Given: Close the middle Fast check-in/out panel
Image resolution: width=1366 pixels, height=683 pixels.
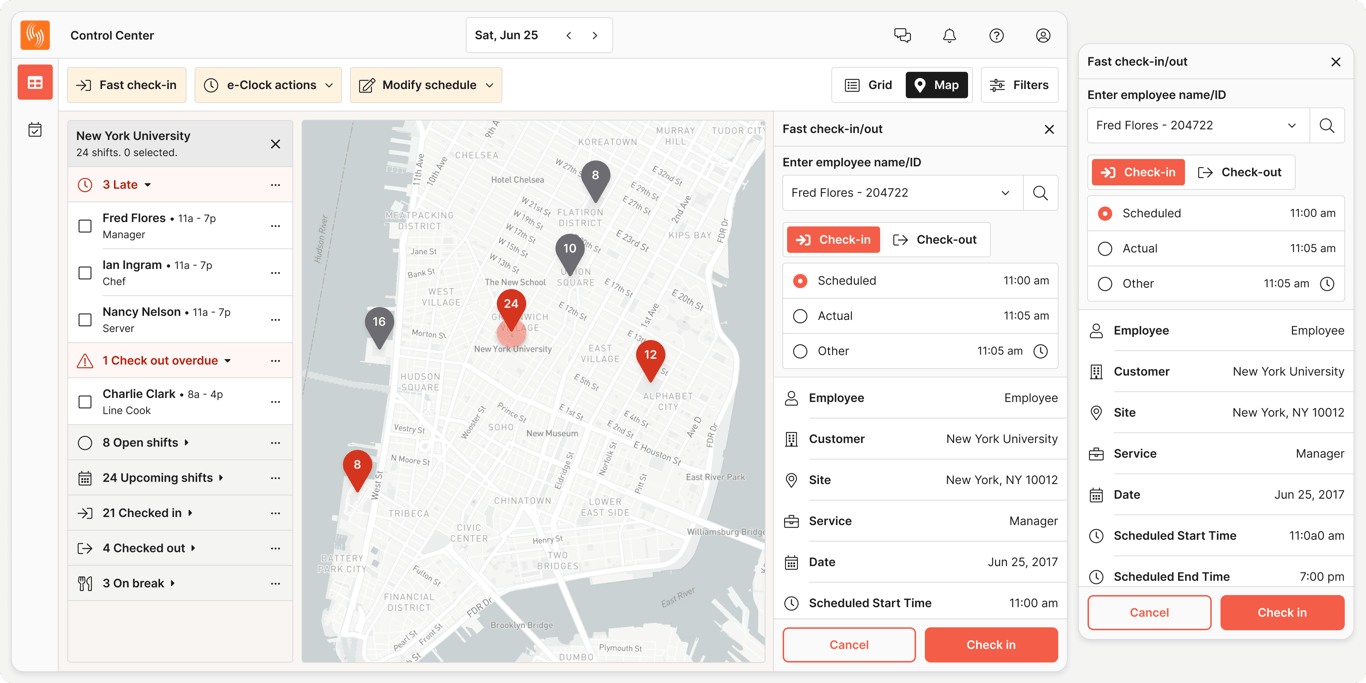Looking at the screenshot, I should (x=1049, y=129).
